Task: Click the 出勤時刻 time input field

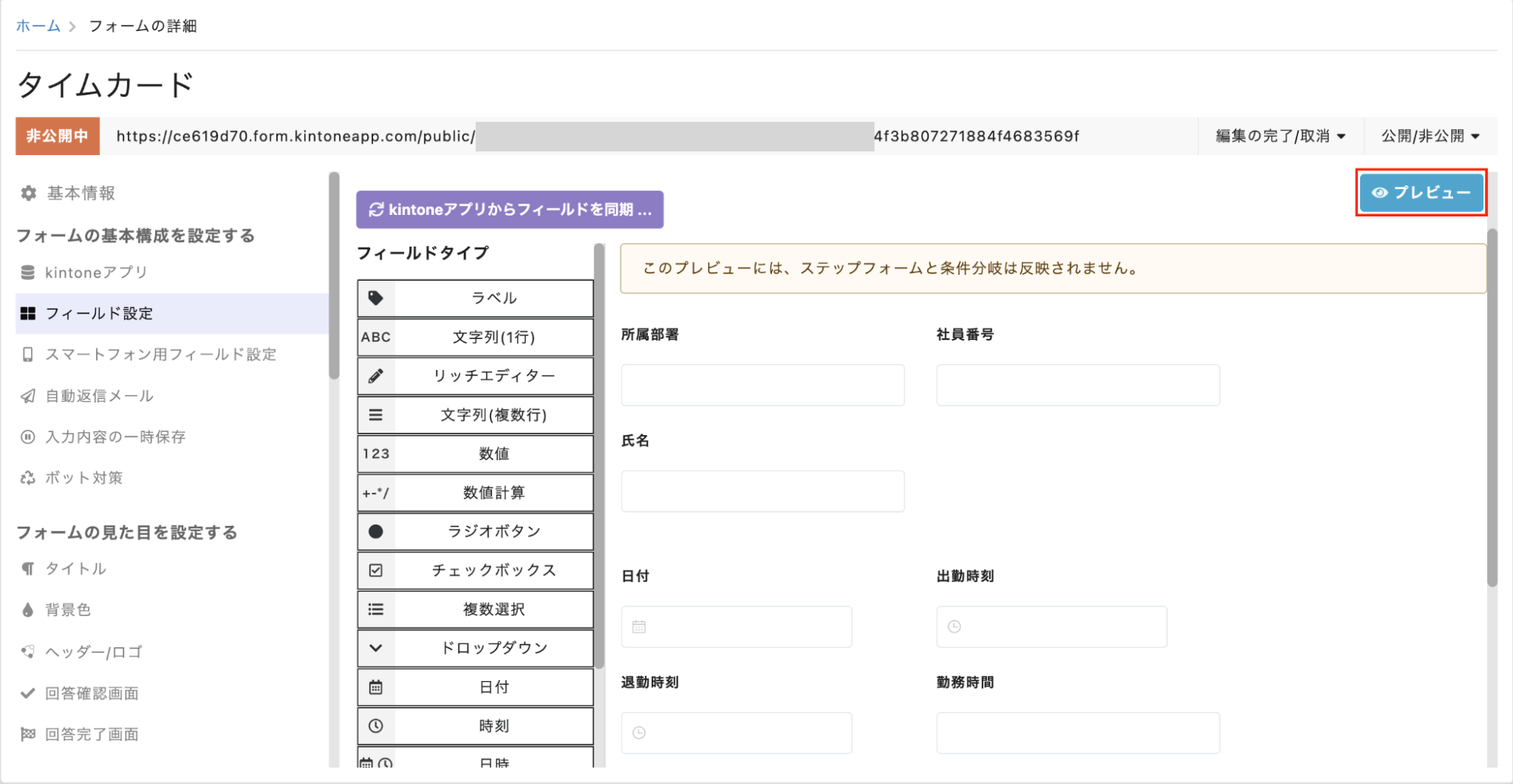Action: [x=1051, y=627]
